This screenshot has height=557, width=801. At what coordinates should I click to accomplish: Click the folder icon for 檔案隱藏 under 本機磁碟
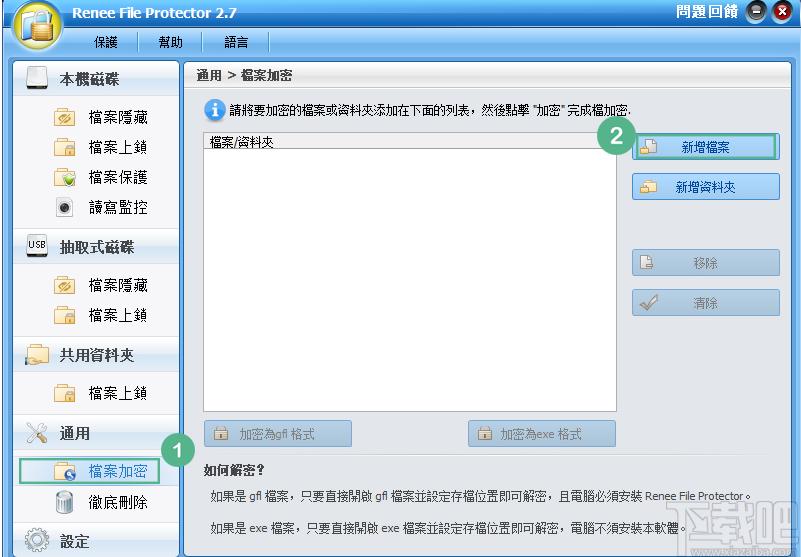tap(65, 118)
